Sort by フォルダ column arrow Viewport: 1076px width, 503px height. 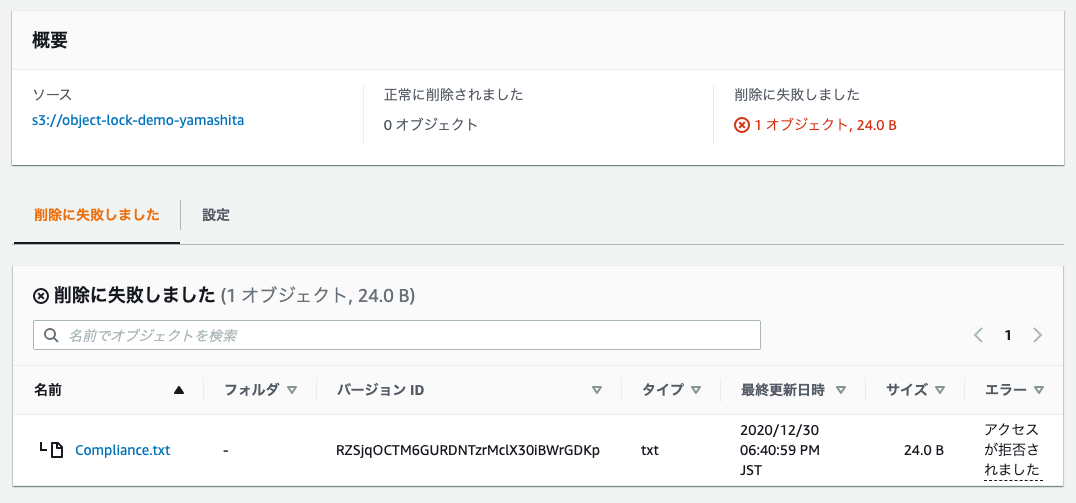(x=292, y=390)
